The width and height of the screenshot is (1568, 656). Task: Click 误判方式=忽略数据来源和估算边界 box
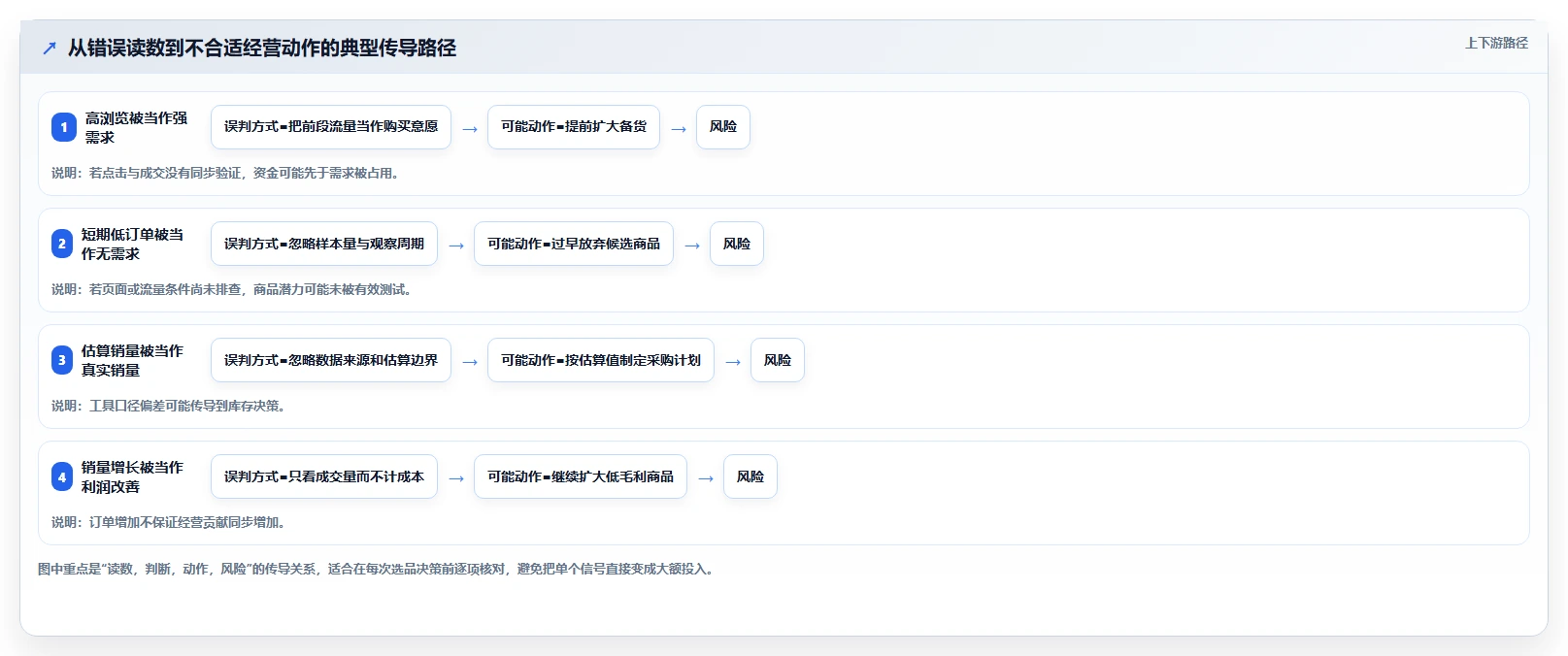pyautogui.click(x=331, y=360)
